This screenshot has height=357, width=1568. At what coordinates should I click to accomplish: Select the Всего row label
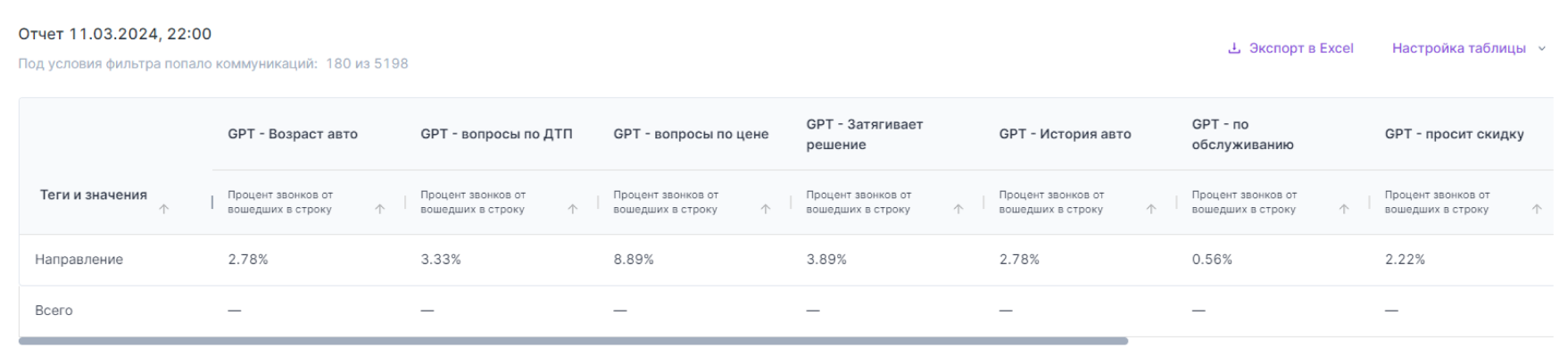(54, 311)
